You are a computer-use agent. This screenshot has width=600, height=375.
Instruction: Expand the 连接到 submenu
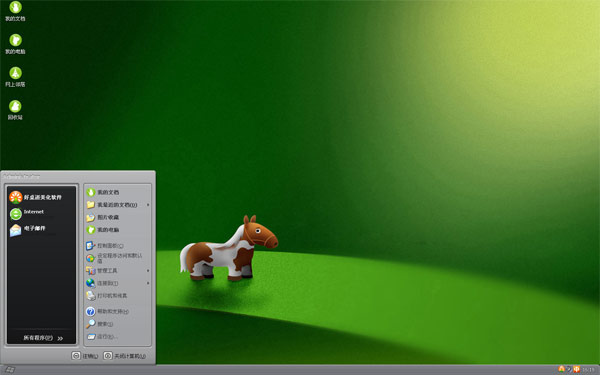(x=117, y=283)
